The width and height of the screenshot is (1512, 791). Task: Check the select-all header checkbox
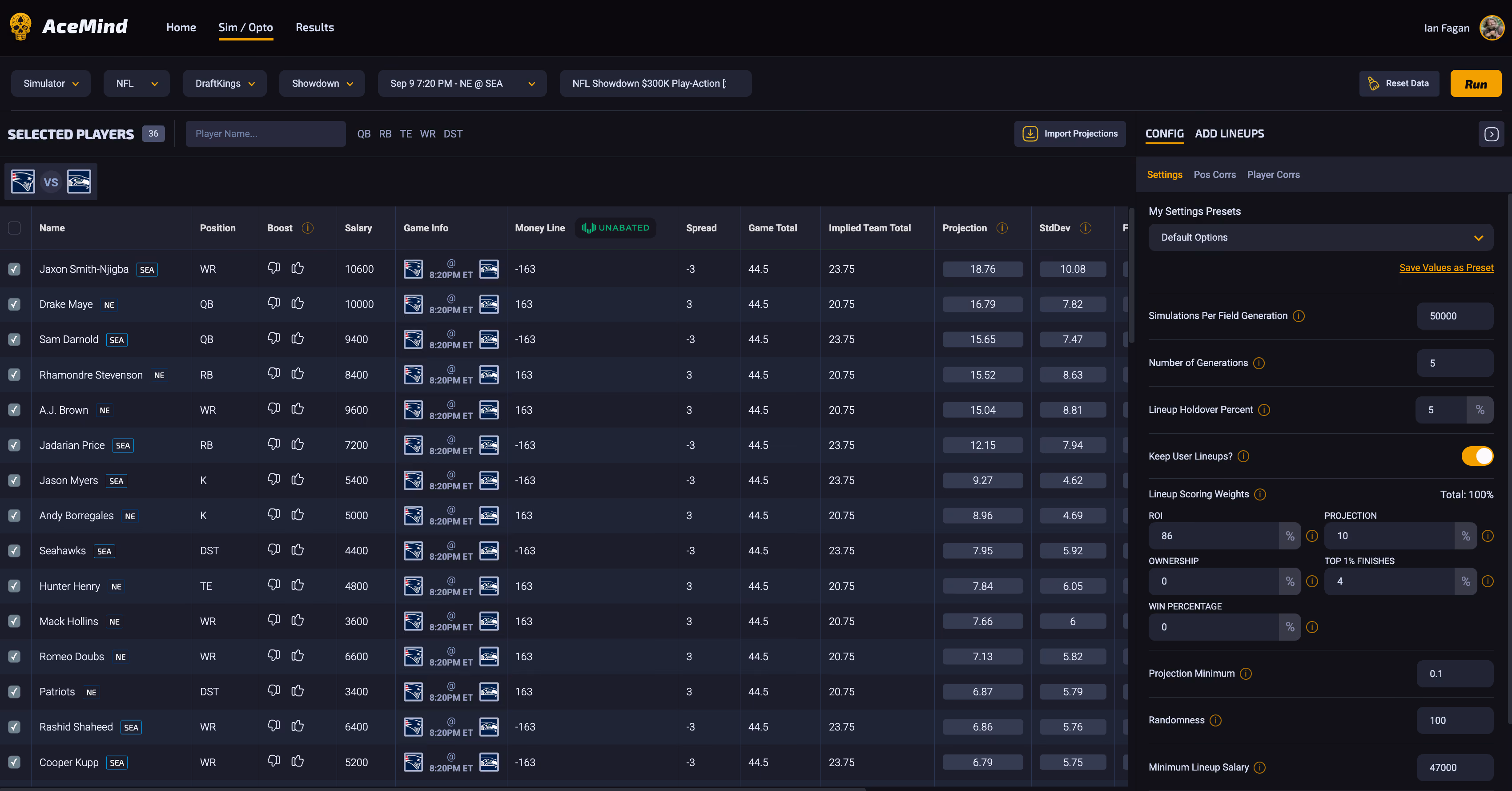(x=15, y=228)
